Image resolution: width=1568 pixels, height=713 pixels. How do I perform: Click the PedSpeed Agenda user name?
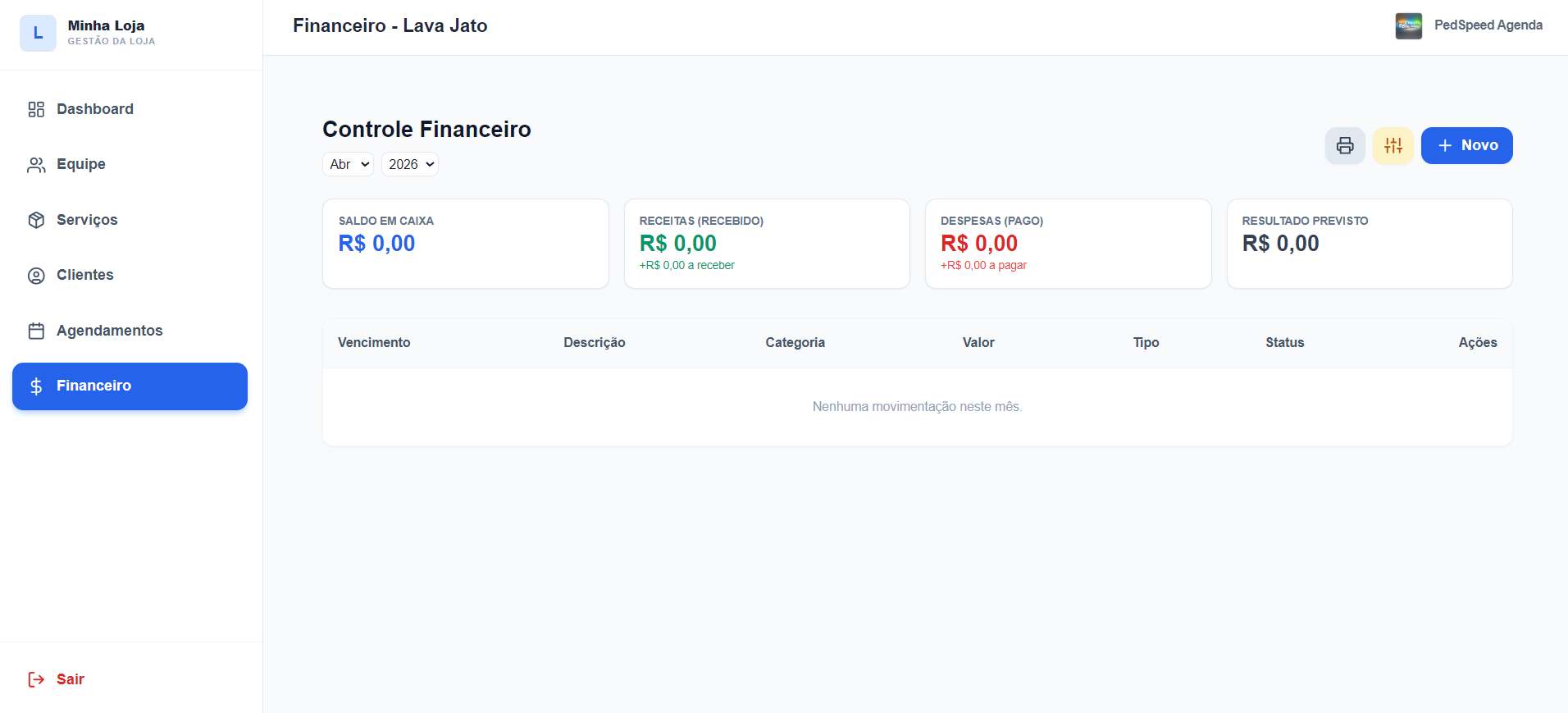(1488, 25)
